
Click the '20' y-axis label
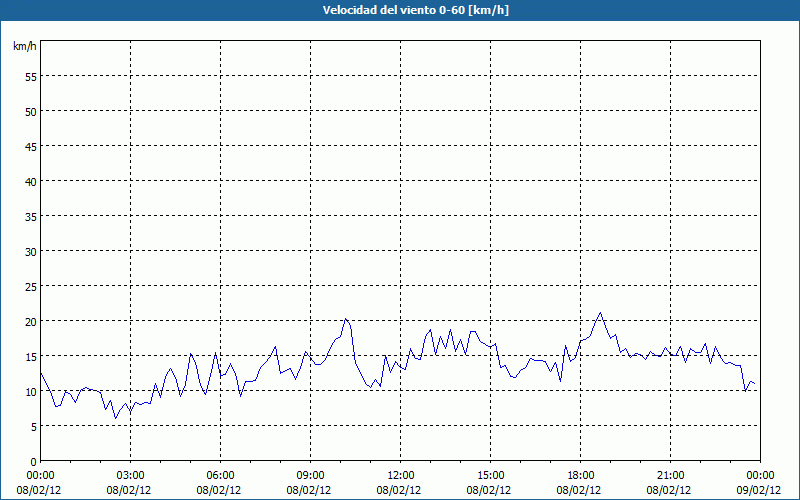(31, 321)
